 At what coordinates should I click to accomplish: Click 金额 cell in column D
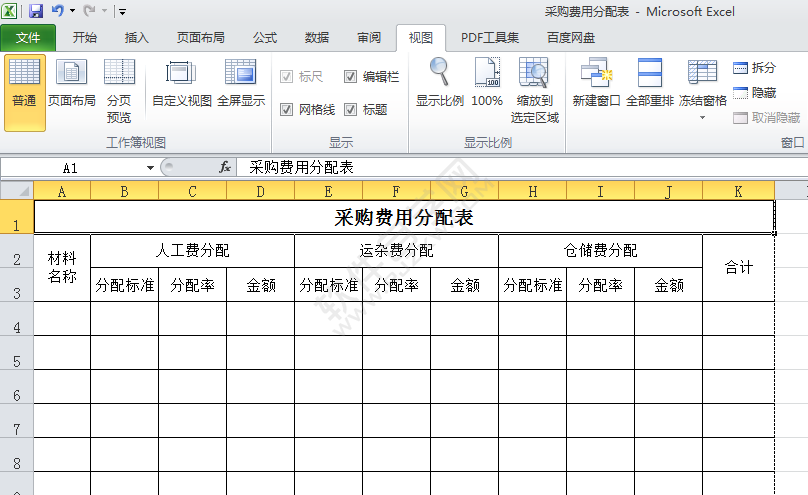pos(260,285)
